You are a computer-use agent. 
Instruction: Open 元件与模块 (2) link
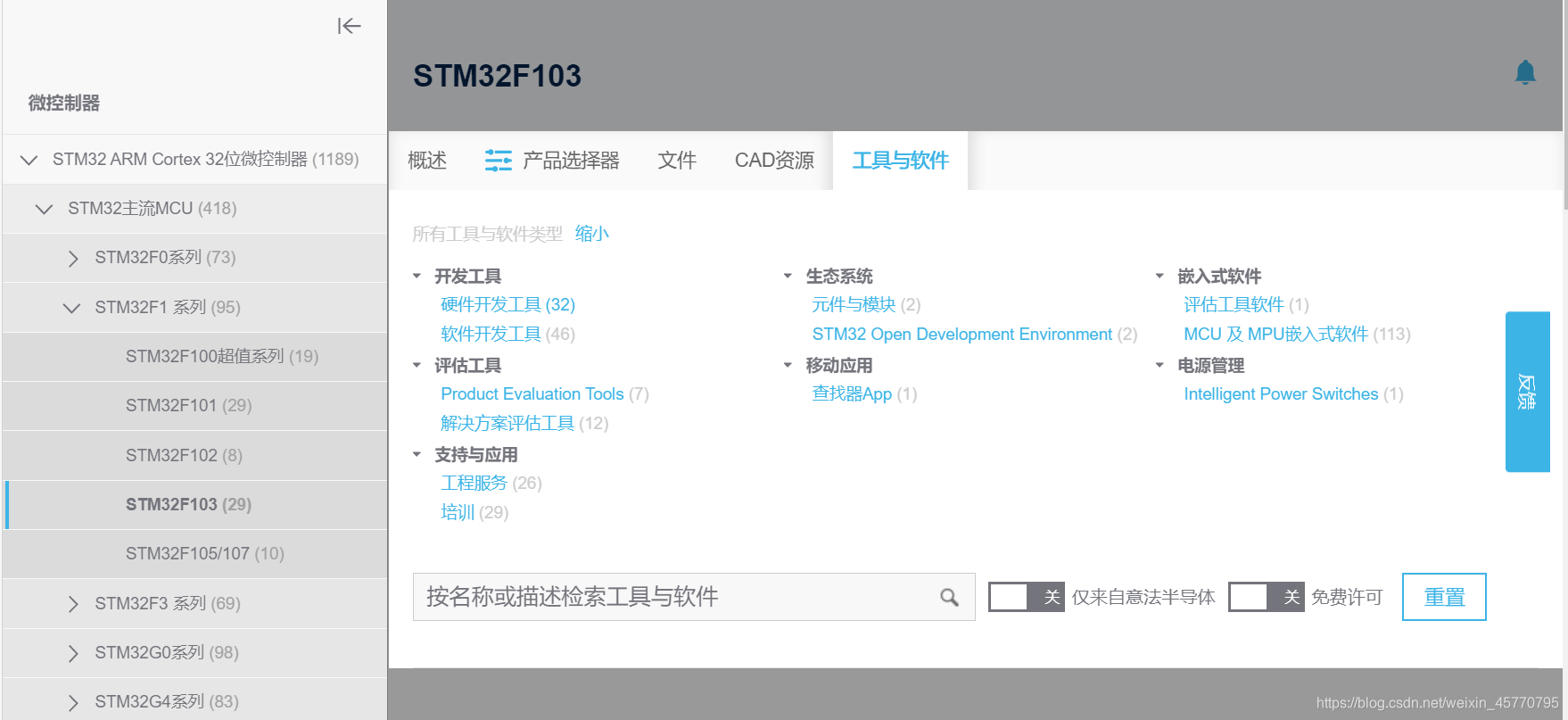click(866, 305)
